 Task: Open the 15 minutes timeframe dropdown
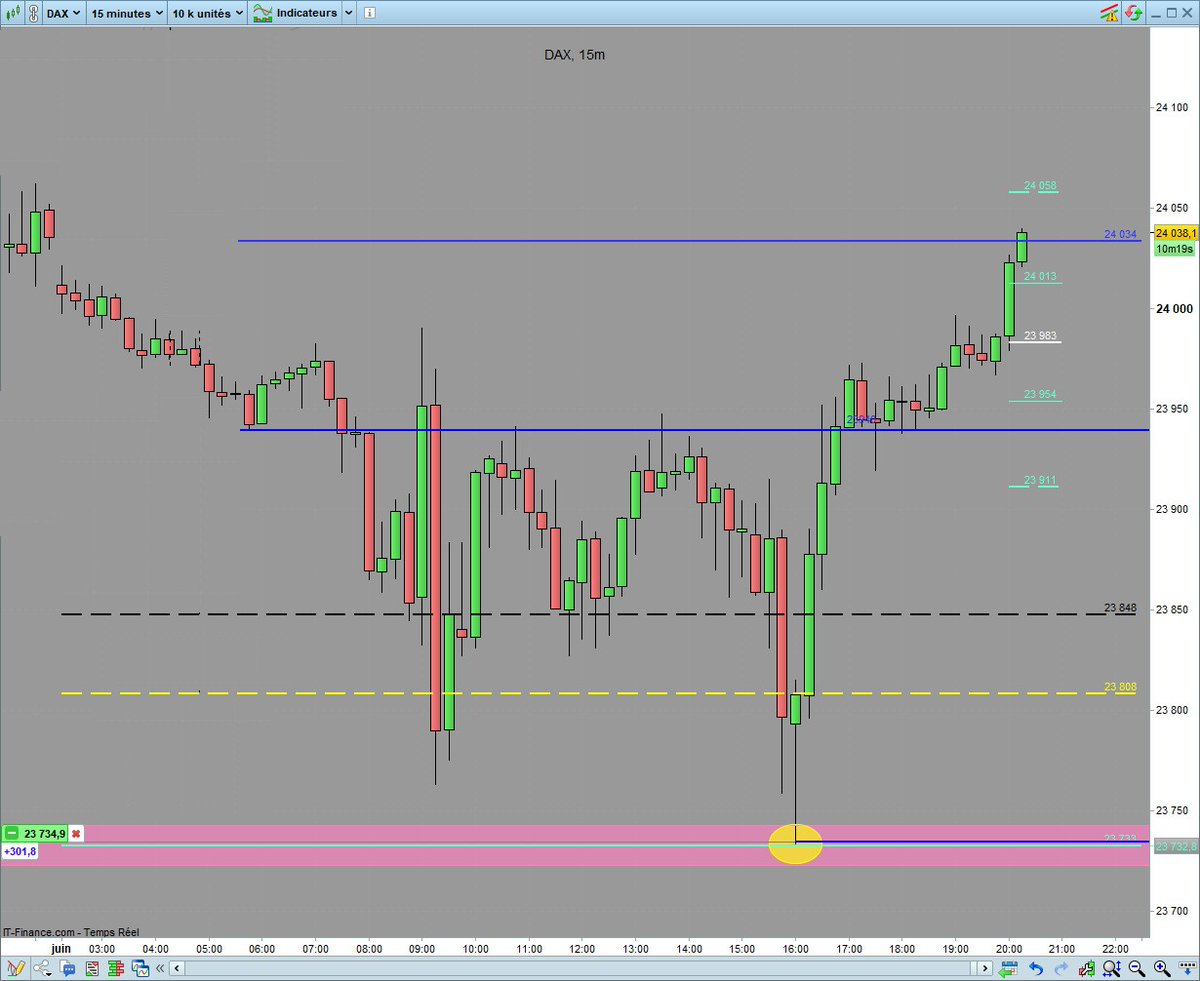pyautogui.click(x=127, y=13)
